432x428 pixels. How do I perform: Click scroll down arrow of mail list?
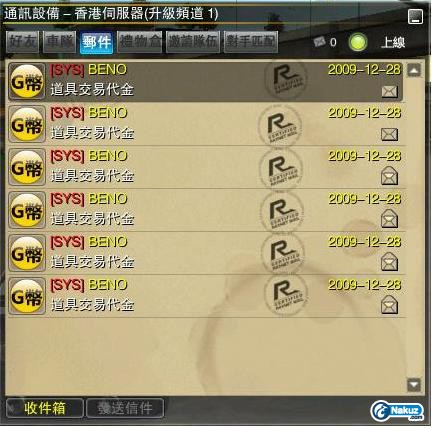pyautogui.click(x=414, y=385)
